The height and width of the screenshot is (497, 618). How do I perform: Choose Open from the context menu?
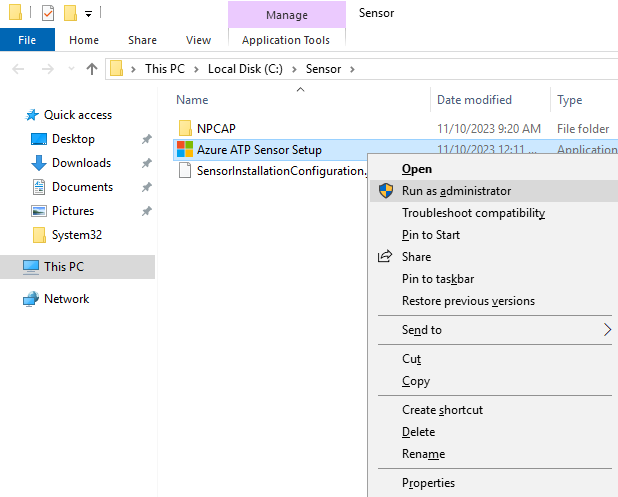[x=417, y=169]
